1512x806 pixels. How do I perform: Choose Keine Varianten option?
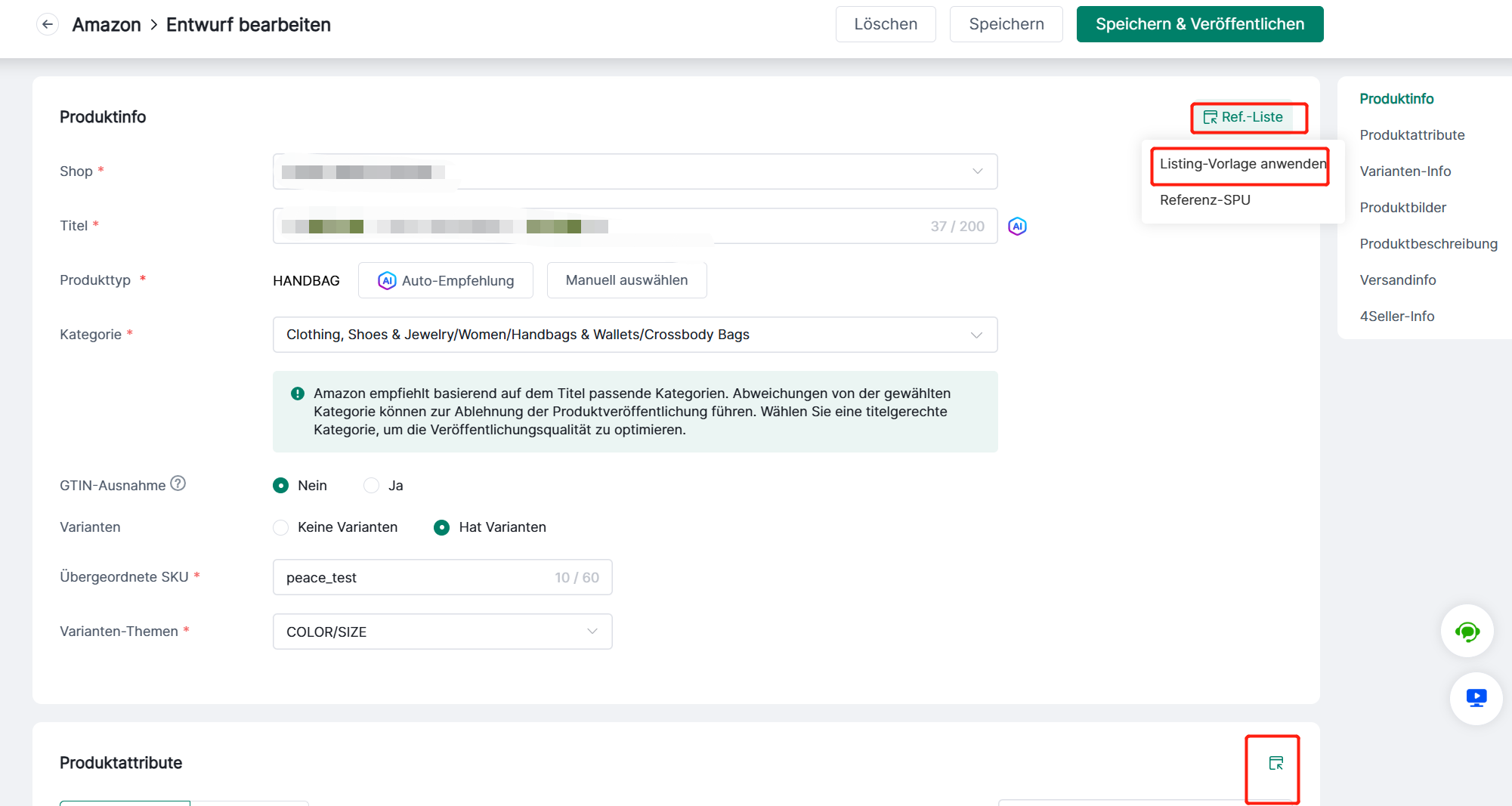[x=281, y=527]
